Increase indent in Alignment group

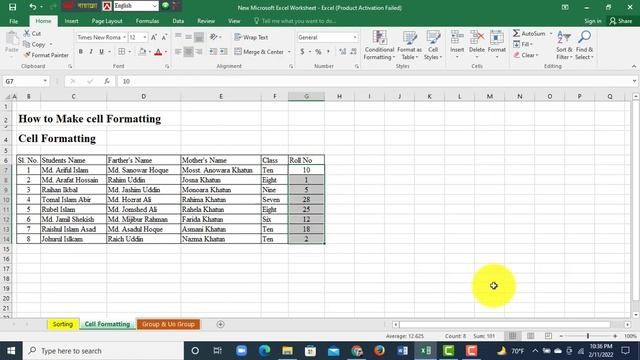coord(224,52)
